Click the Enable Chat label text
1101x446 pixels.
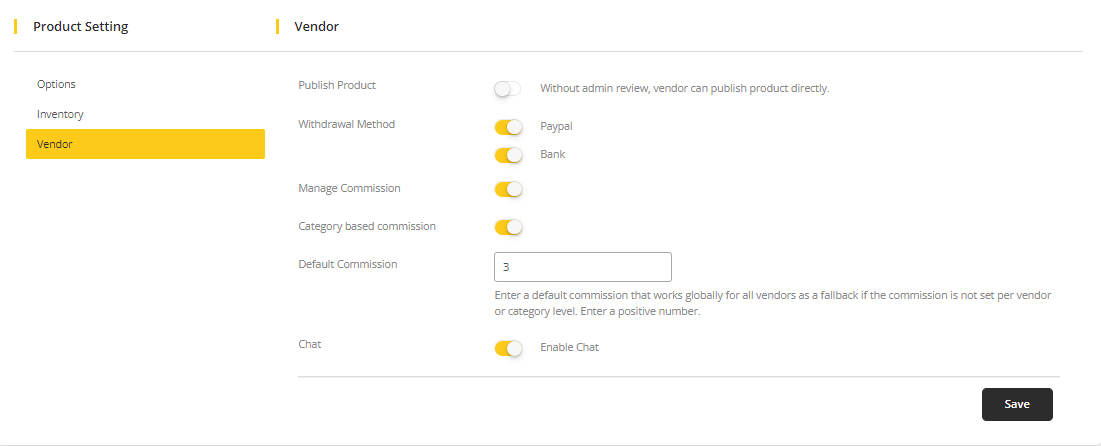569,347
